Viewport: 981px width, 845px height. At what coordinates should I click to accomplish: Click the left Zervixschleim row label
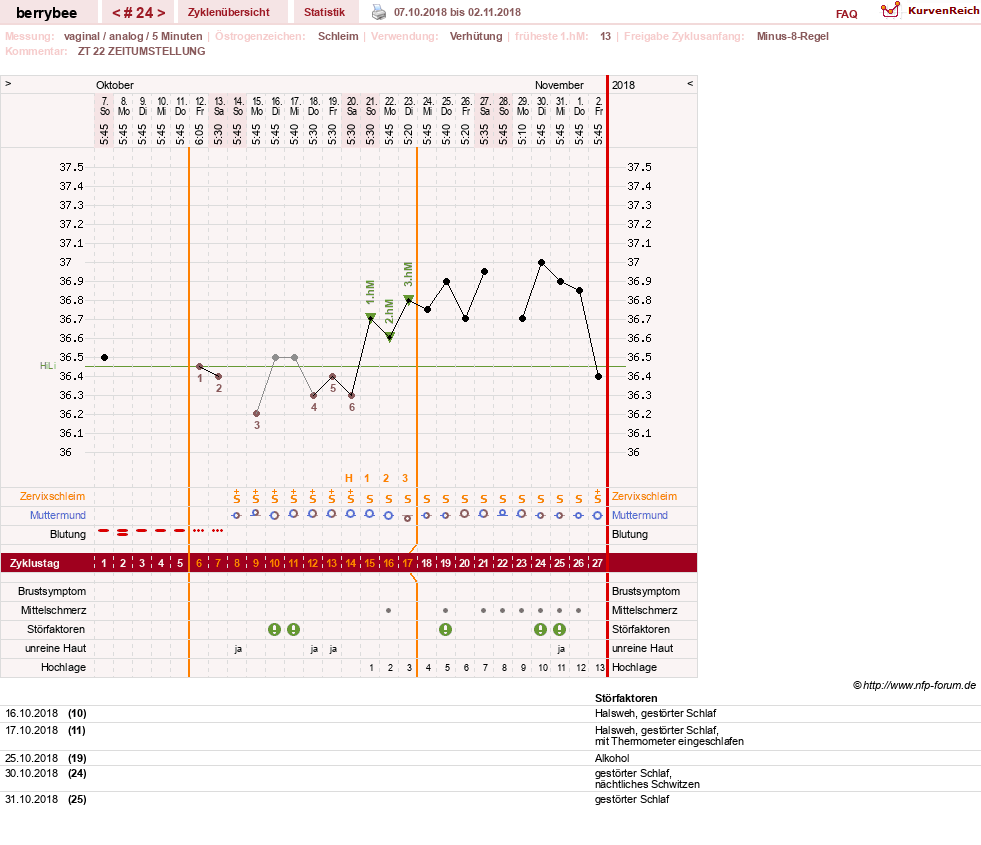[53, 496]
